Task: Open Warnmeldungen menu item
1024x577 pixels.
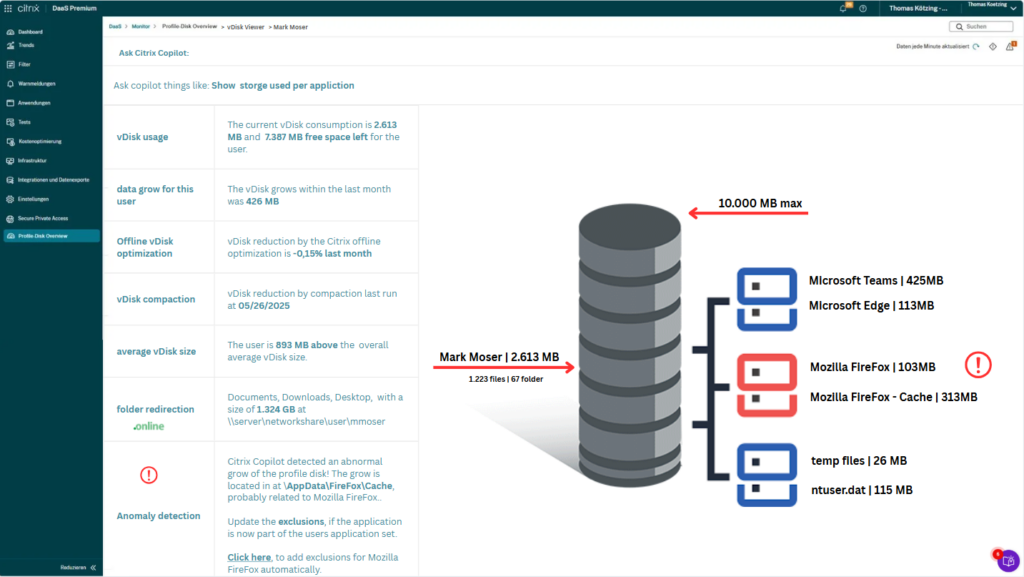Action: (37, 84)
